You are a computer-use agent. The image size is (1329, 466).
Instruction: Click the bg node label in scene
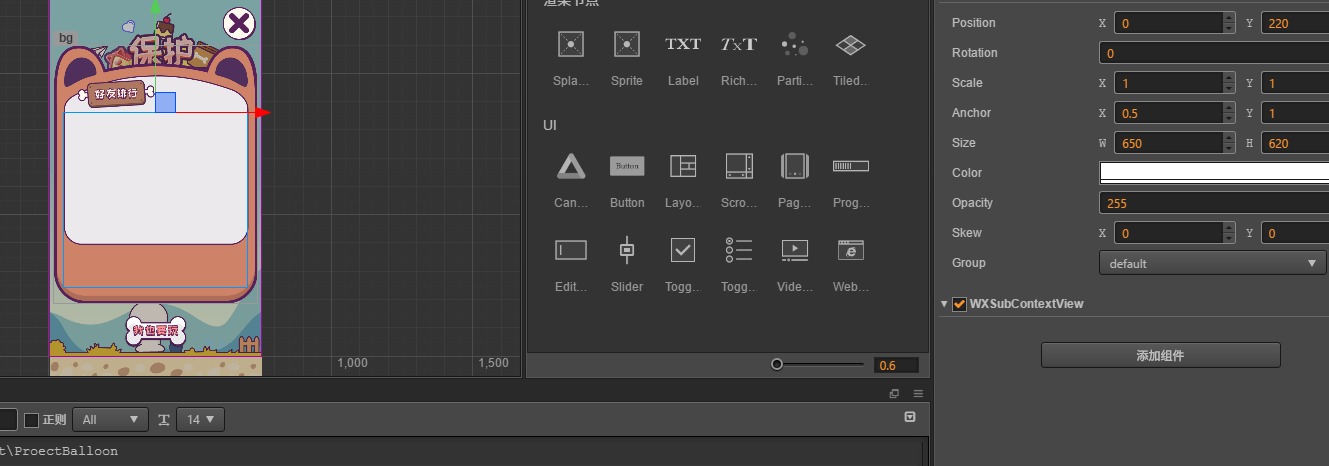coord(66,38)
